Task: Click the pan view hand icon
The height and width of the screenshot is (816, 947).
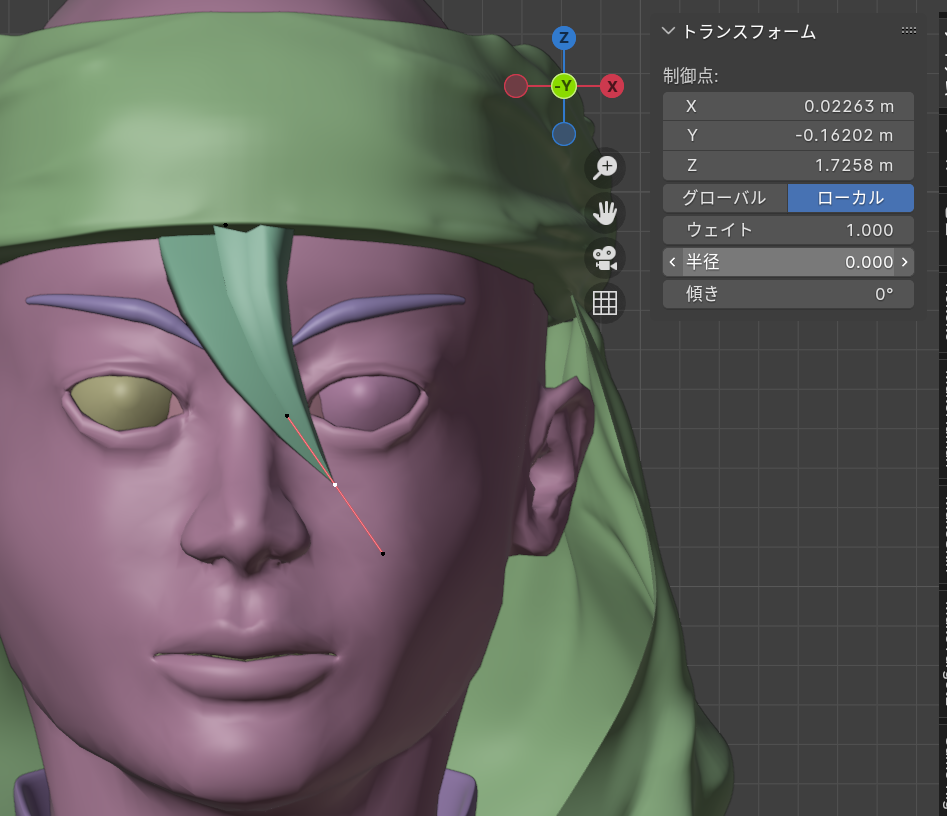Action: (605, 213)
